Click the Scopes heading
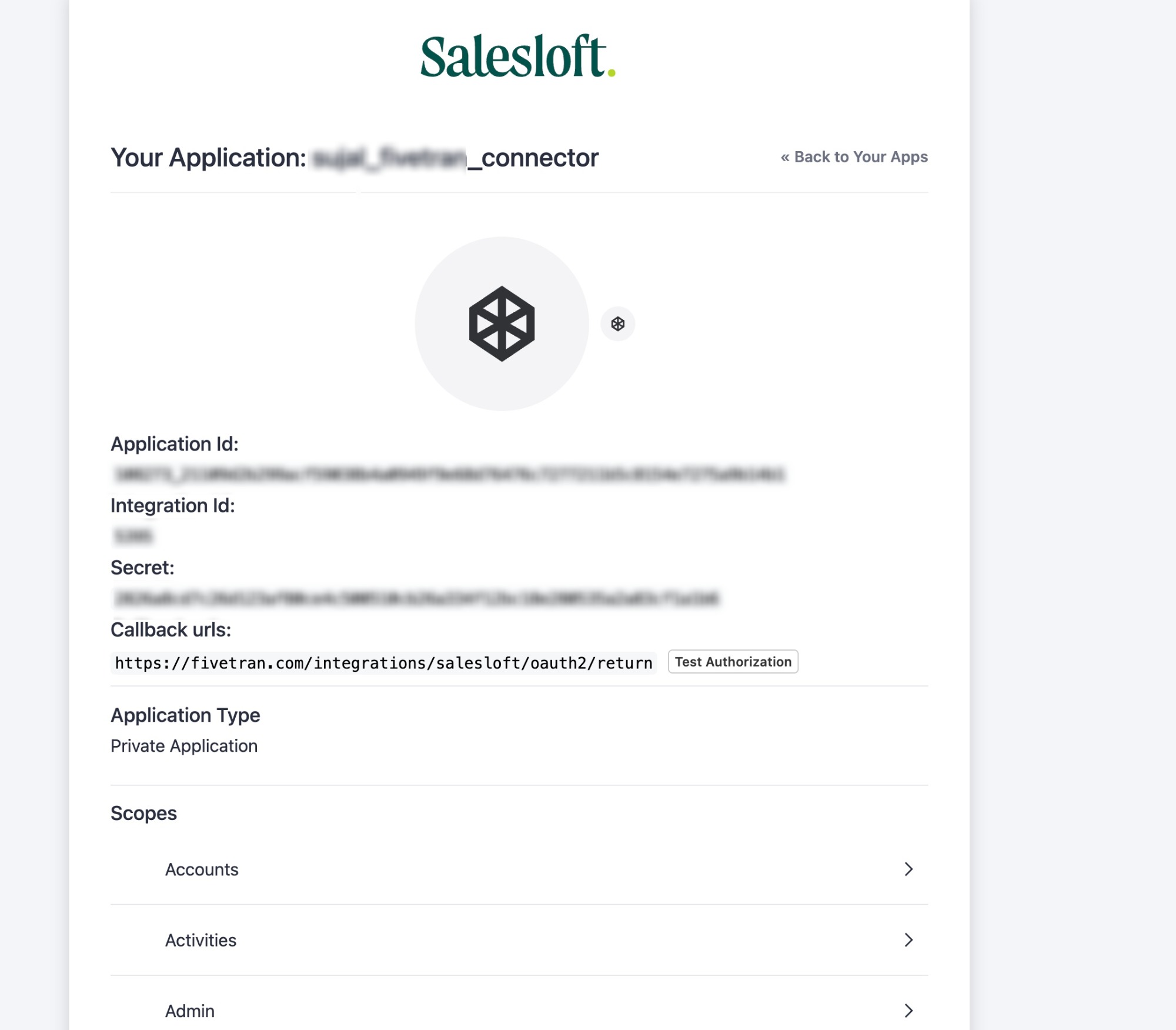This screenshot has width=1176, height=1030. pyautogui.click(x=143, y=813)
